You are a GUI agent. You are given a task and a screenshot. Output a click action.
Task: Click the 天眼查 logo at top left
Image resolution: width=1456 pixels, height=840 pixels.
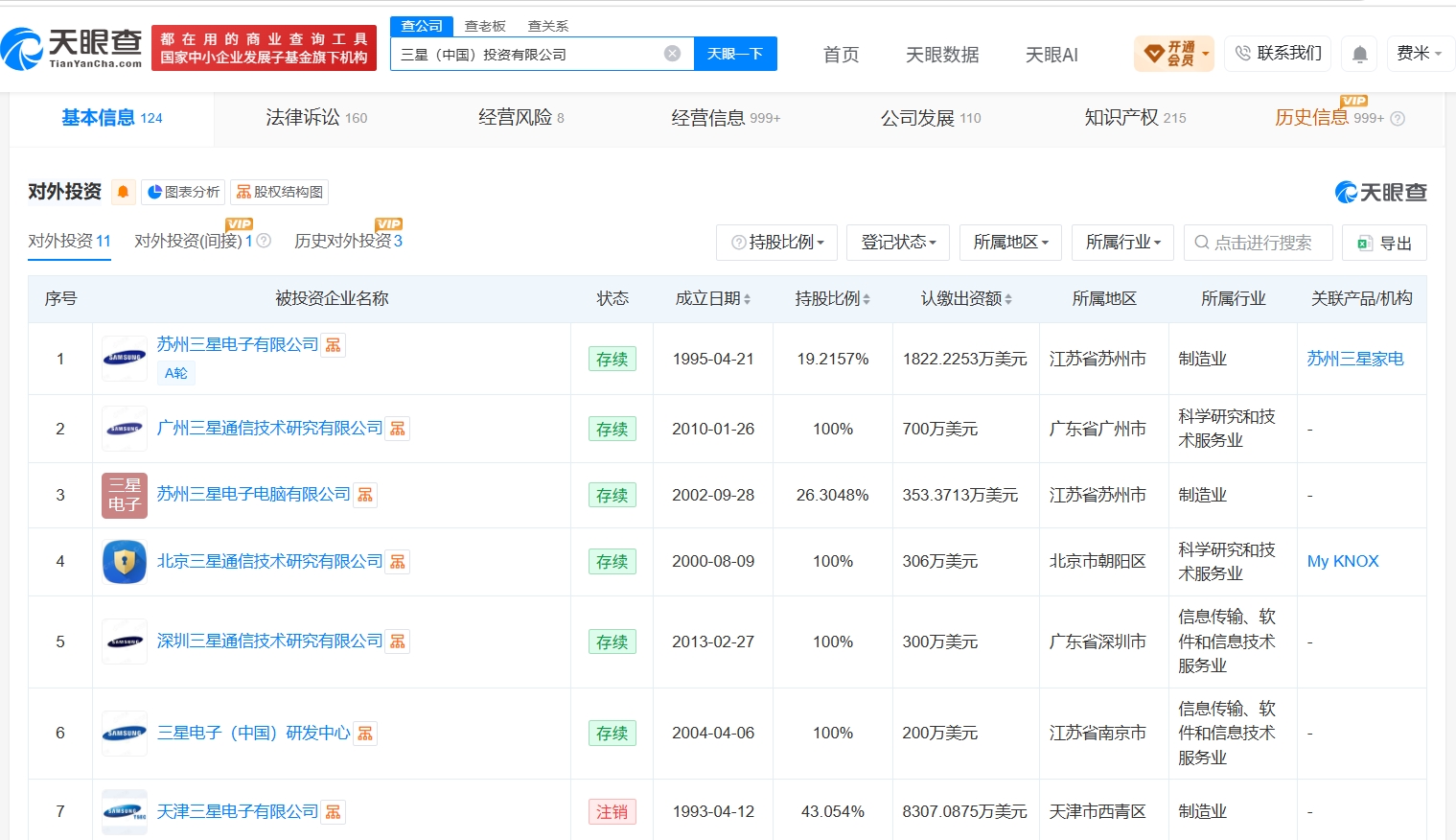coord(72,48)
